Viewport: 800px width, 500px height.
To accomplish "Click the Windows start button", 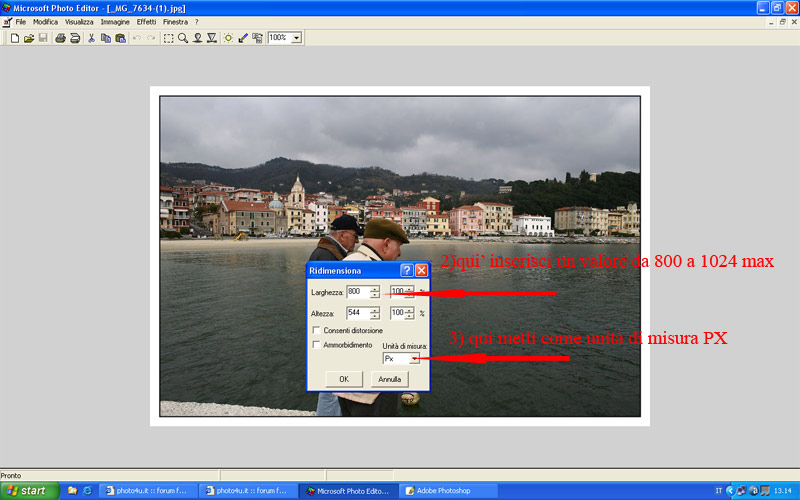I will point(28,491).
